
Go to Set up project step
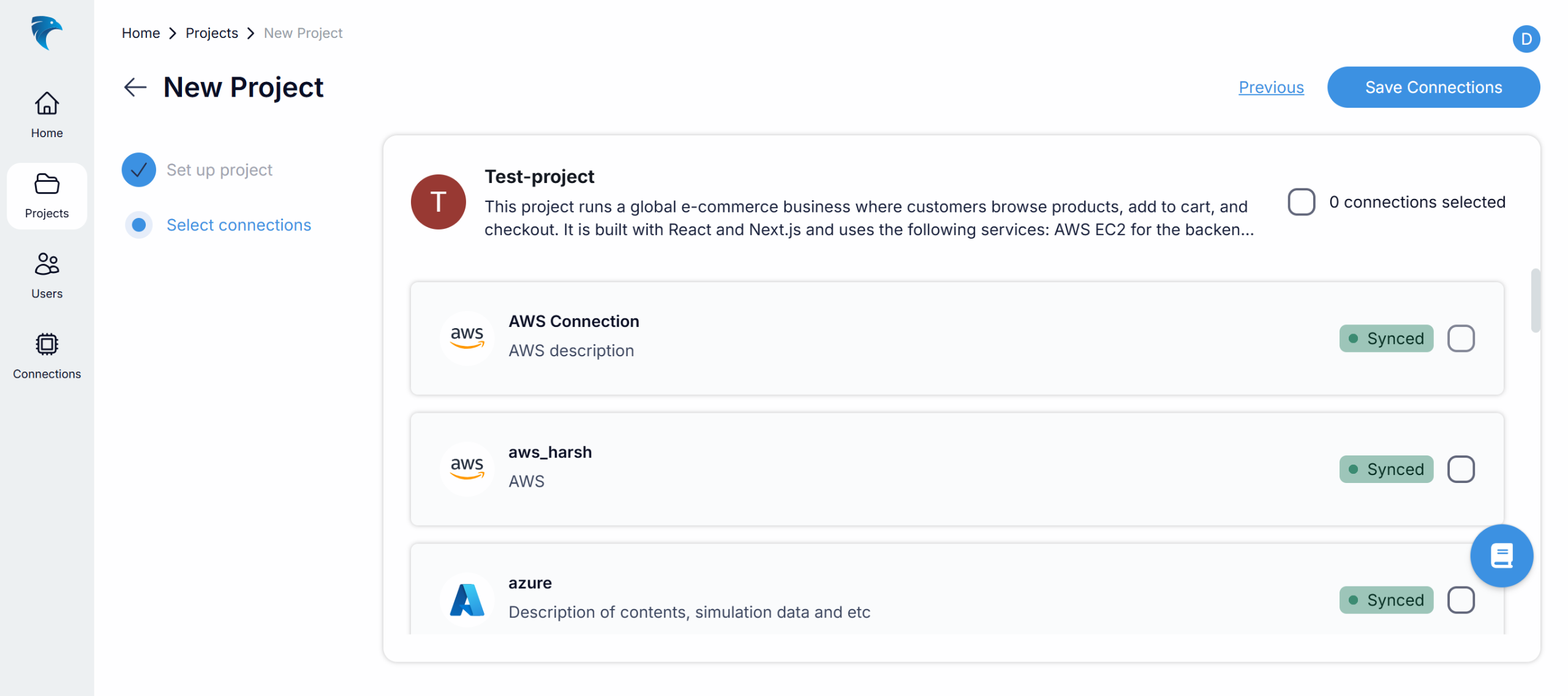tap(219, 170)
